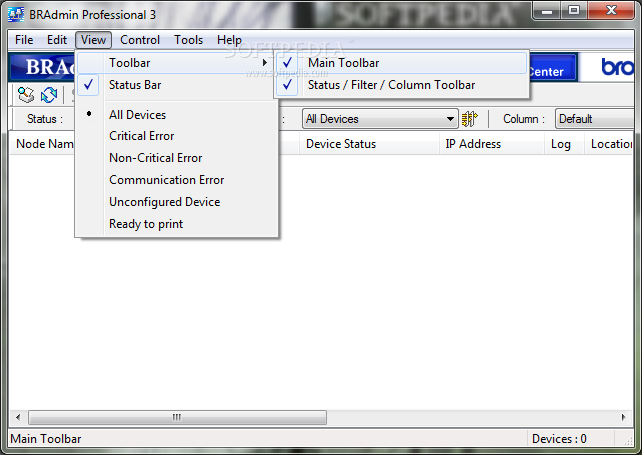The image size is (642, 455).
Task: Toggle the Status Bar menu option
Action: (176, 85)
